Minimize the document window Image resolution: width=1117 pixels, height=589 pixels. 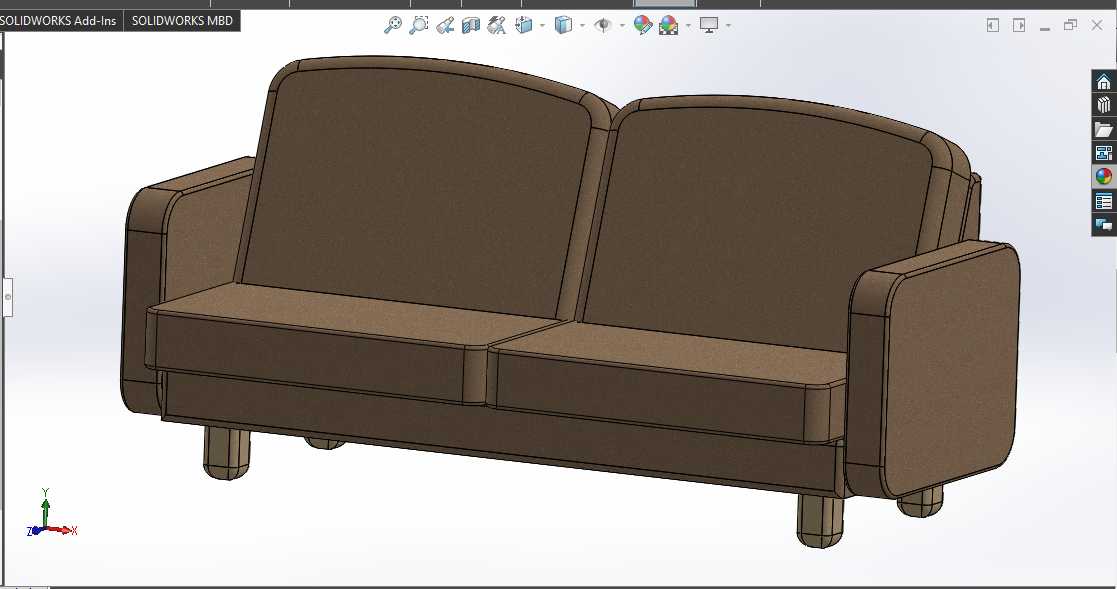tap(1045, 27)
